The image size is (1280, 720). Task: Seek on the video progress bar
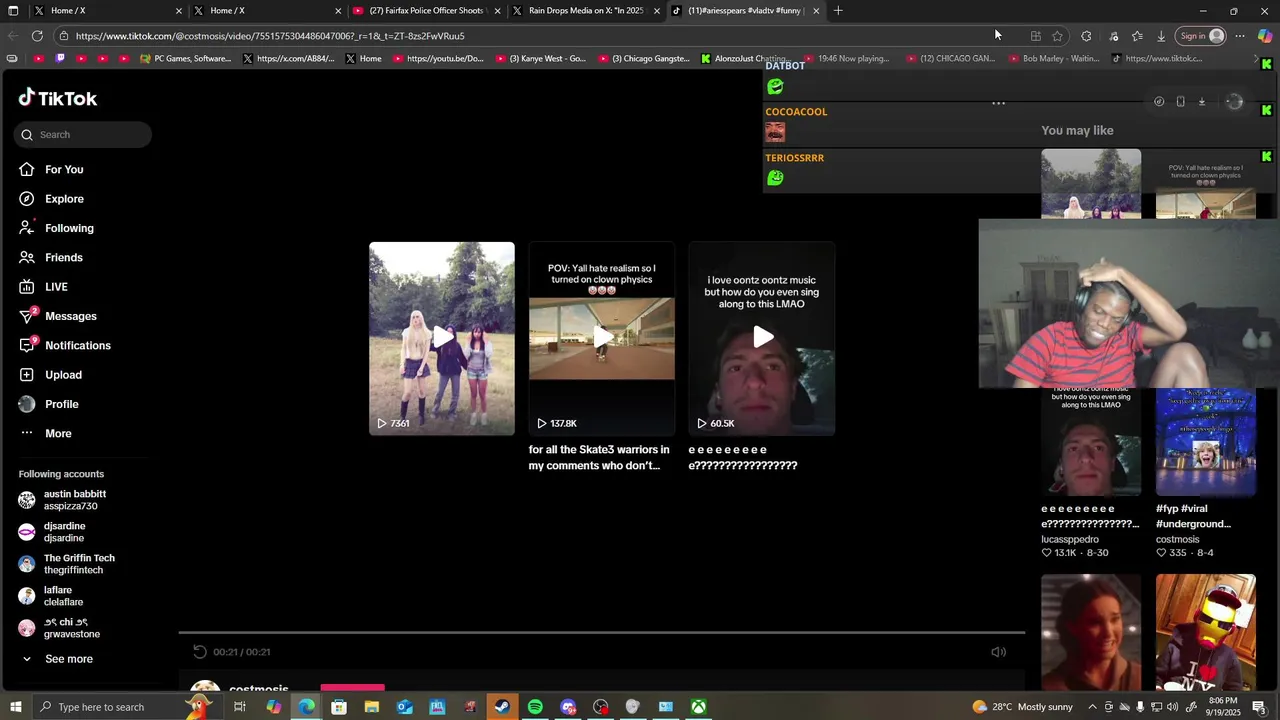[602, 633]
